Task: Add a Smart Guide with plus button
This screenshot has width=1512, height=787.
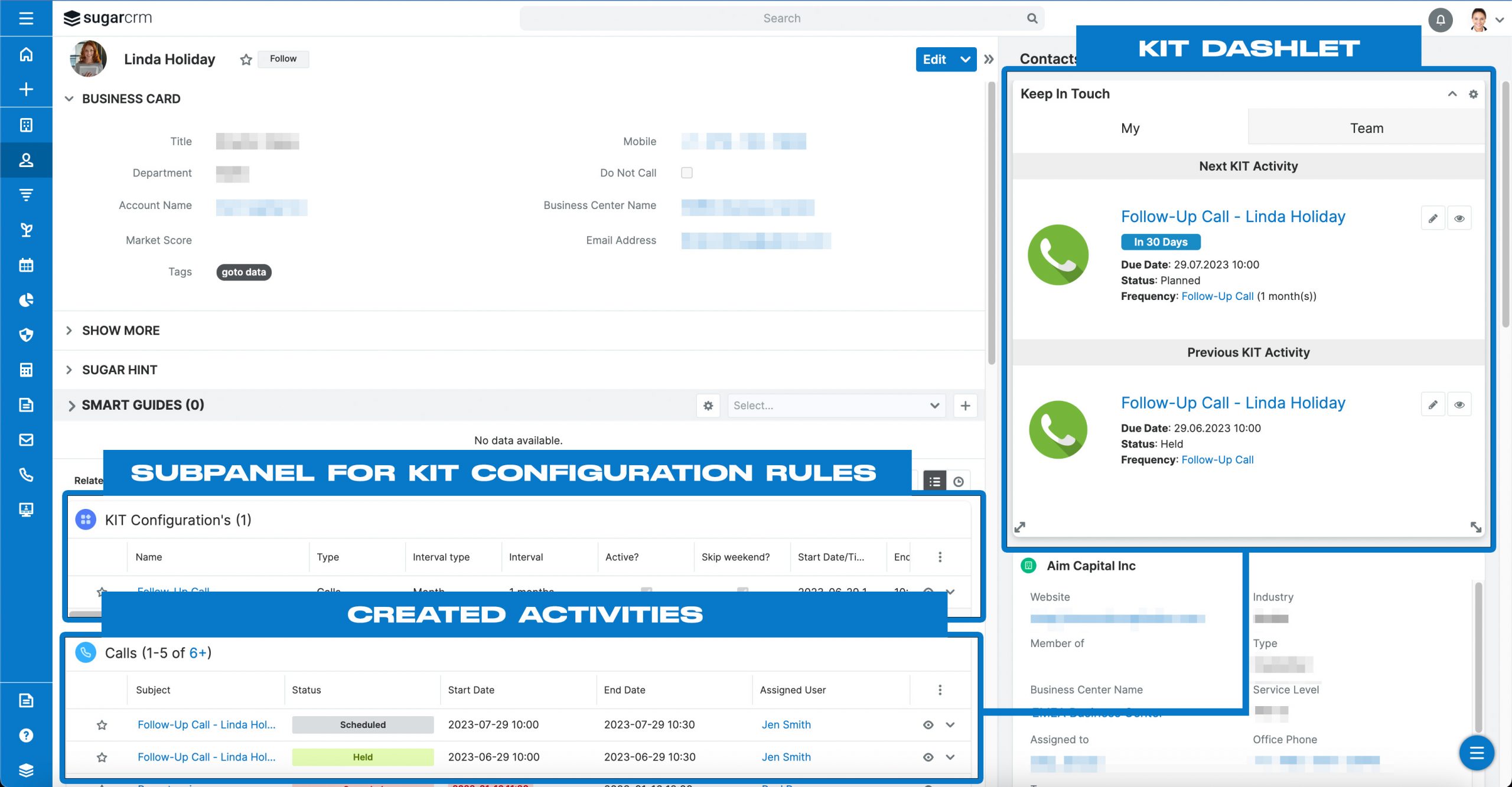Action: 964,406
